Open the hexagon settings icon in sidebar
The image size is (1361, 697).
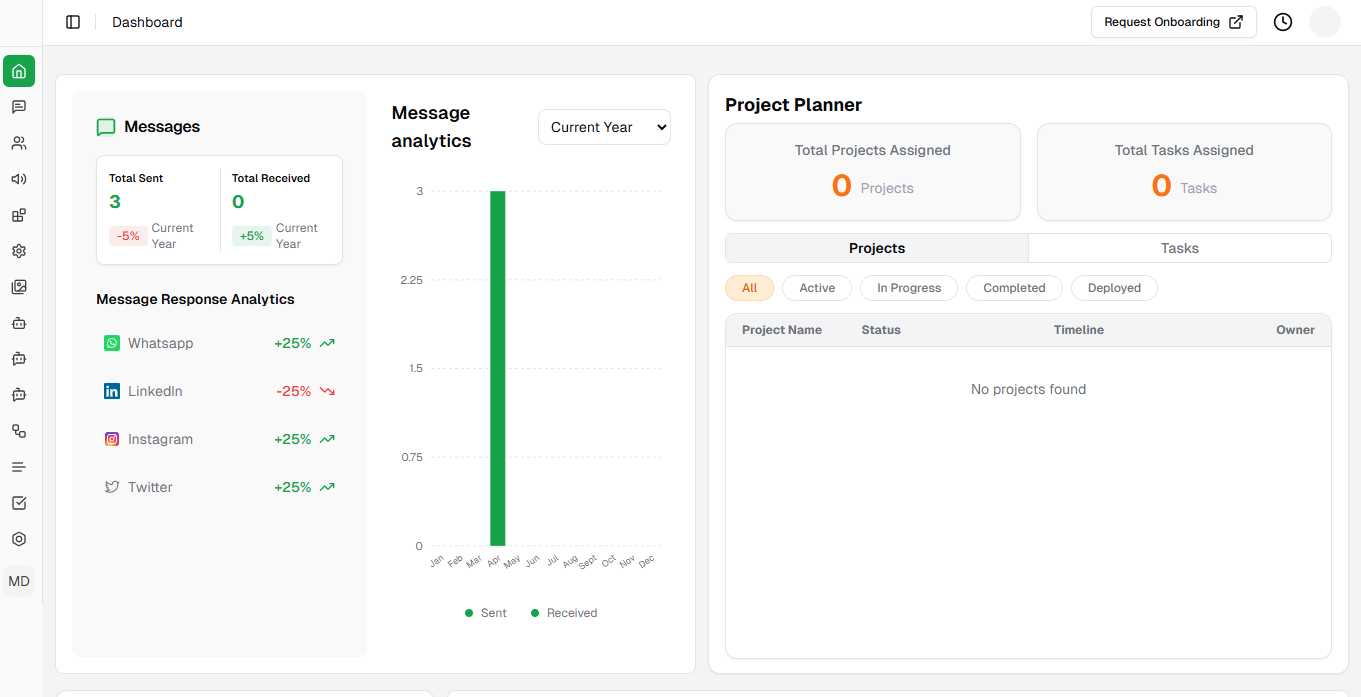tap(19, 539)
